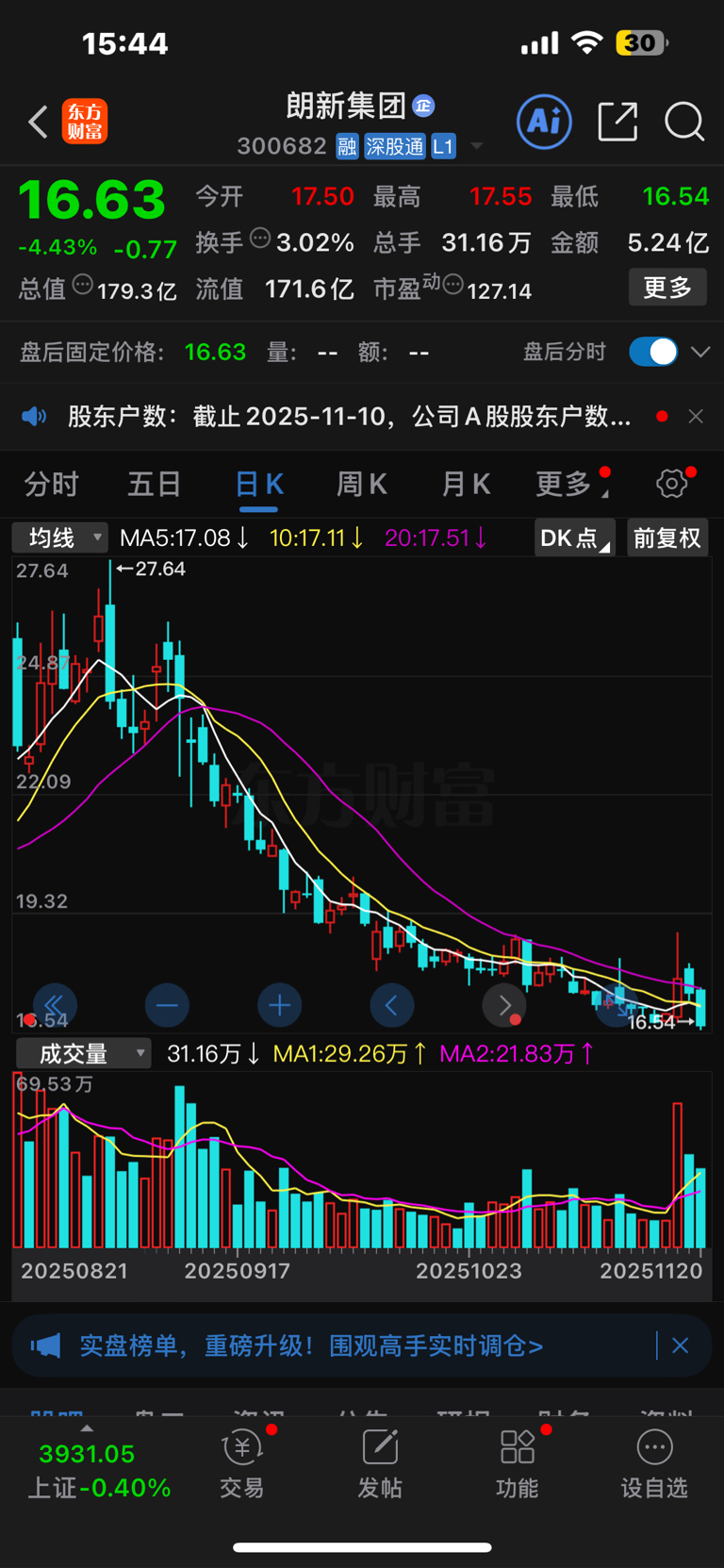Tap the megaphone banner icon

pyautogui.click(x=45, y=1345)
